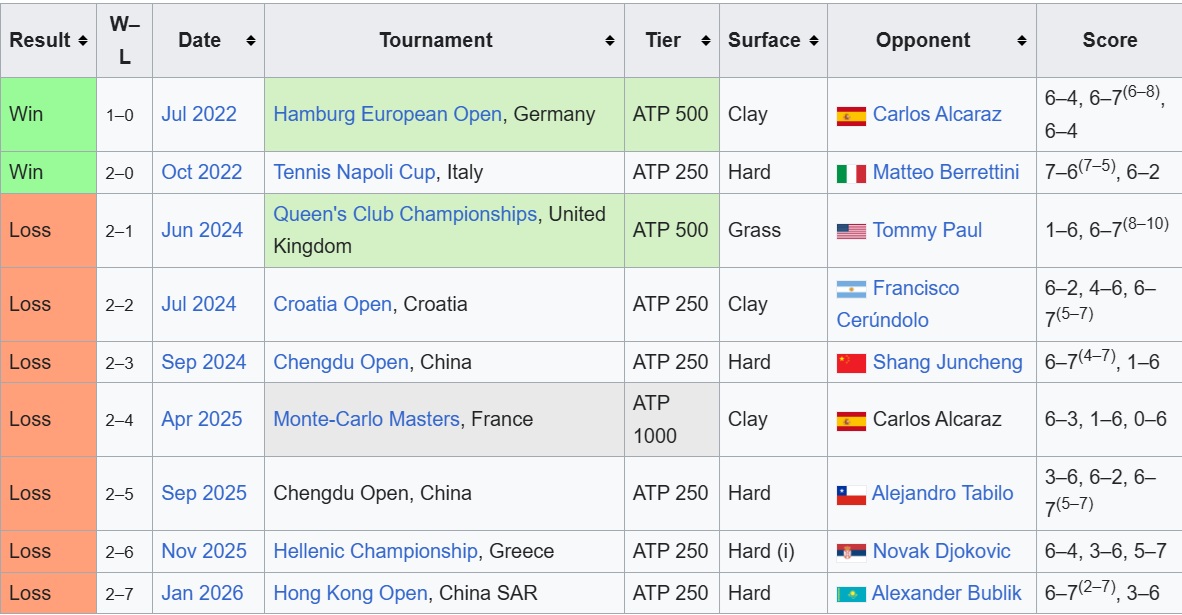
Task: Click Kazakhstan flag beside Alexander Bublik
Action: click(851, 595)
